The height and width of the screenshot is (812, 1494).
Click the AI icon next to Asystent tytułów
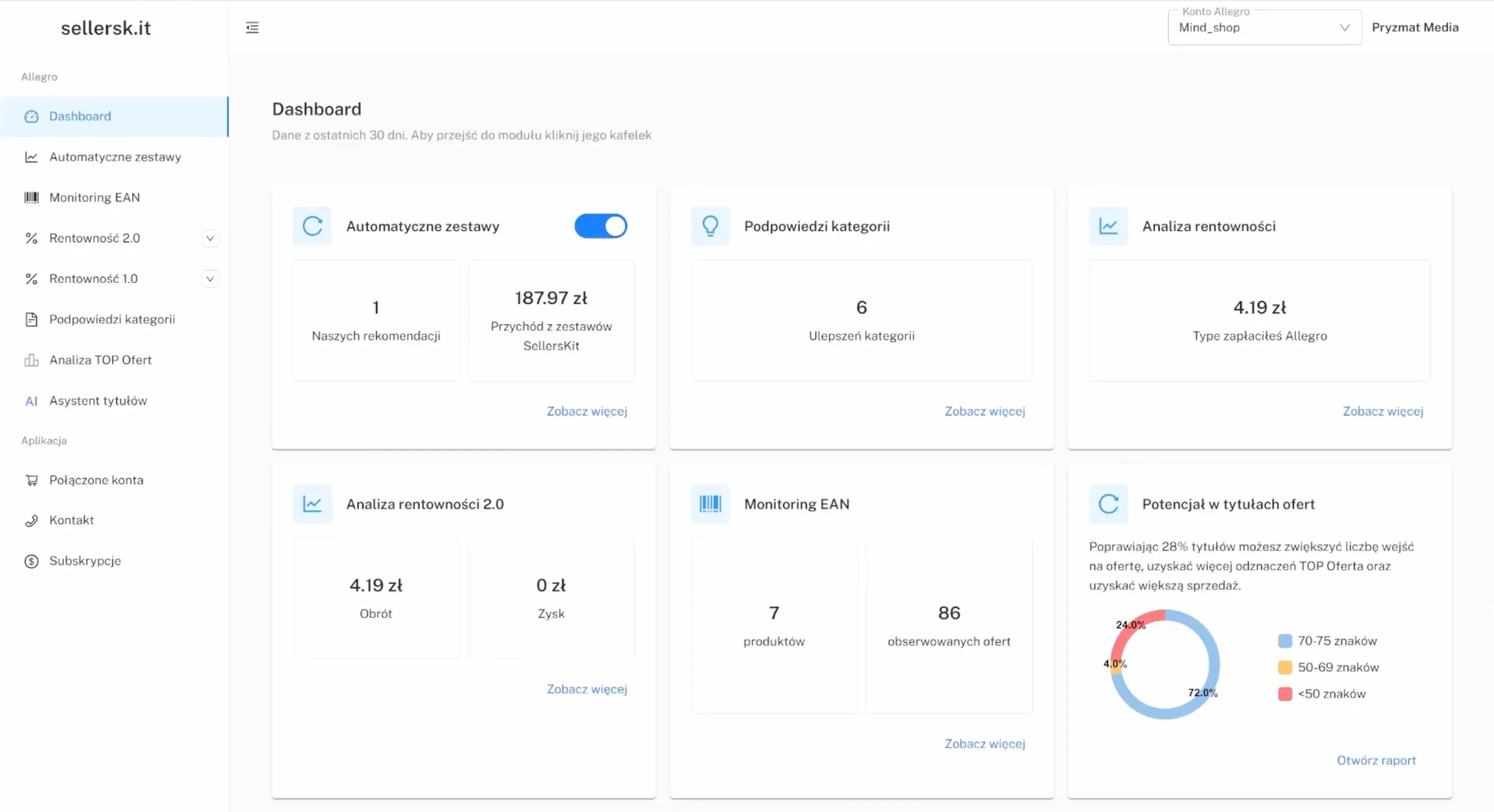point(31,401)
